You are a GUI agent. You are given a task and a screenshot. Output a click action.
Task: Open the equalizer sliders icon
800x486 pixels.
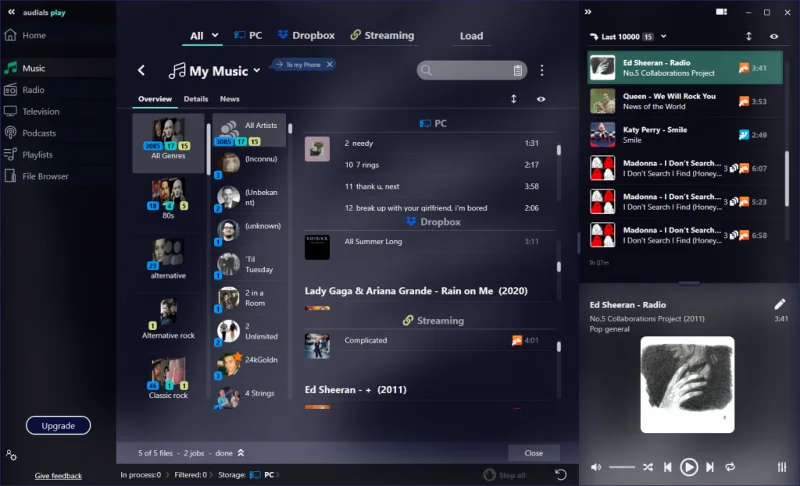click(x=782, y=467)
